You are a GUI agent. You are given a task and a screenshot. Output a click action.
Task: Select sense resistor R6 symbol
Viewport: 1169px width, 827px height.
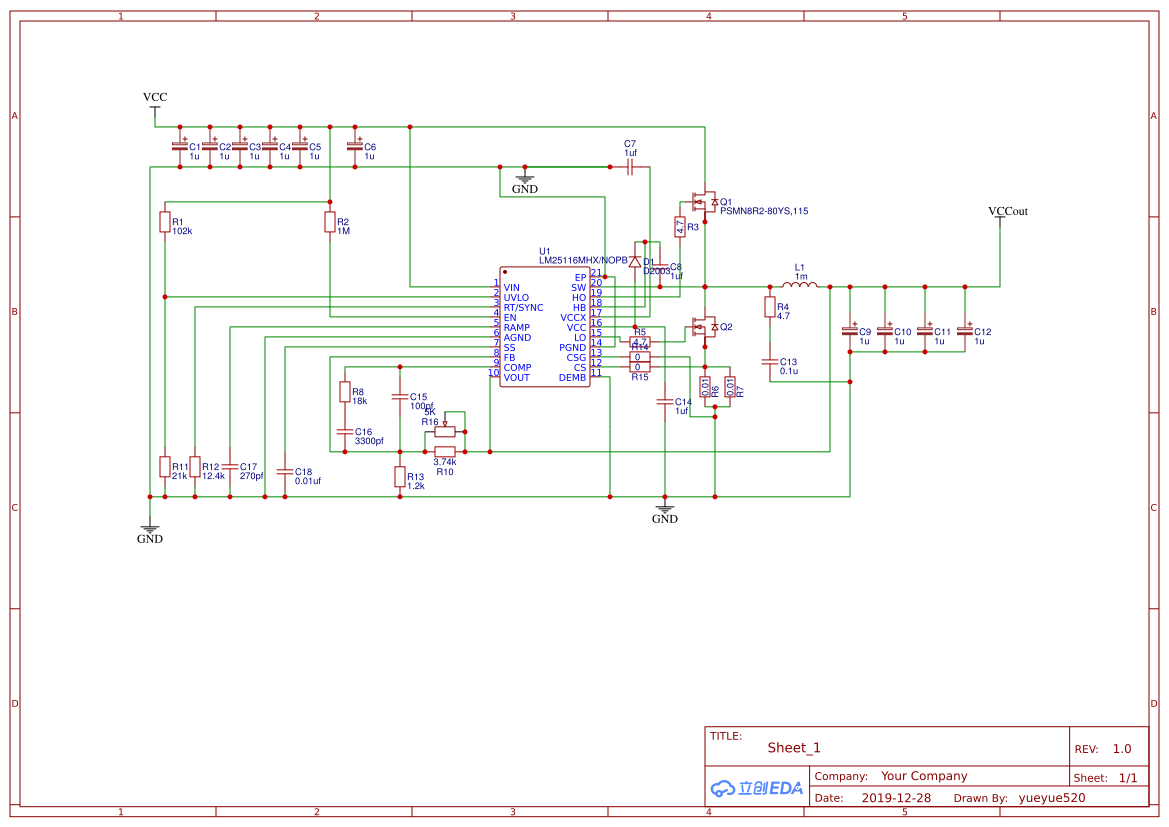tap(705, 387)
